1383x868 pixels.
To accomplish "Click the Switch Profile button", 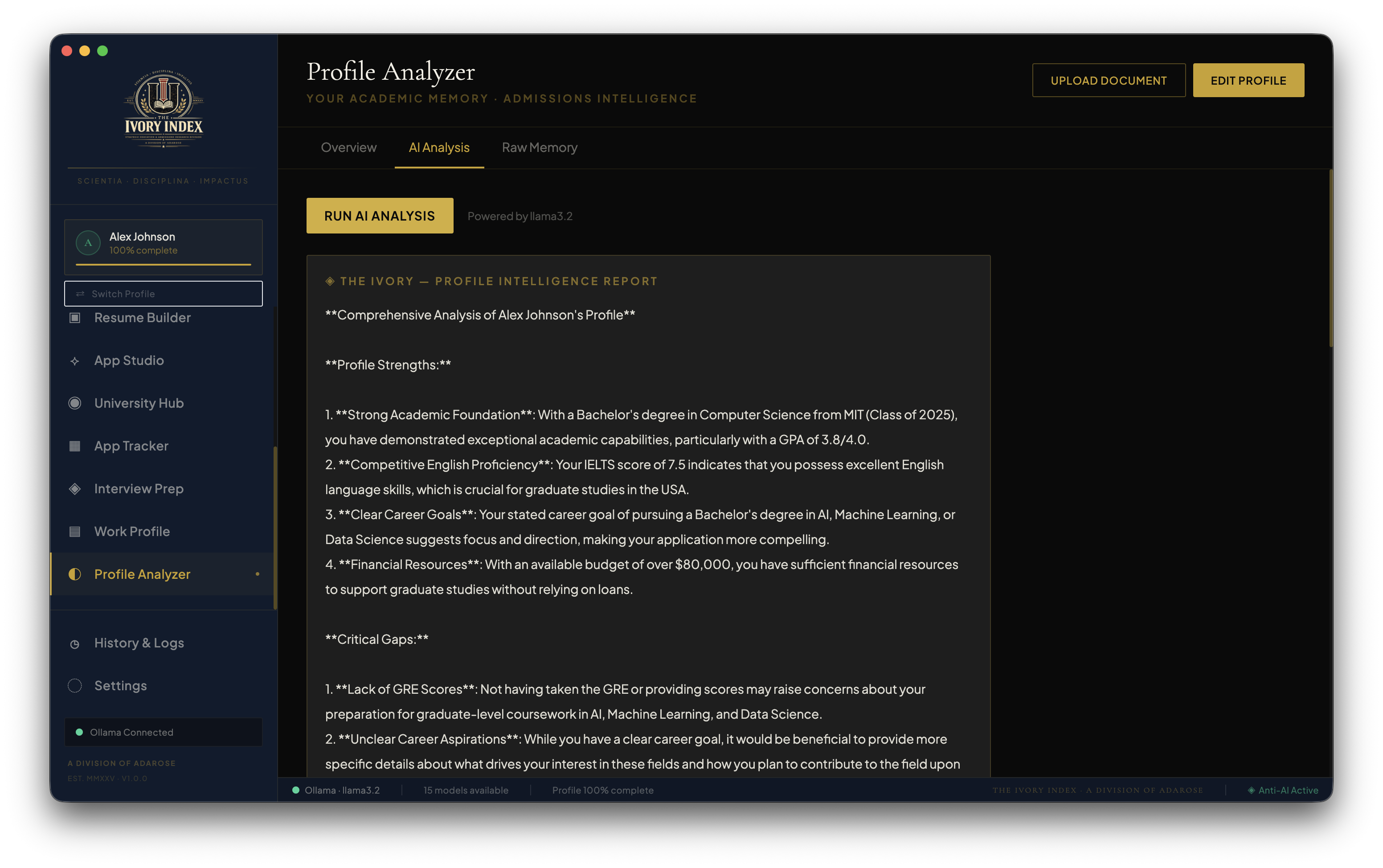I will click(x=164, y=294).
